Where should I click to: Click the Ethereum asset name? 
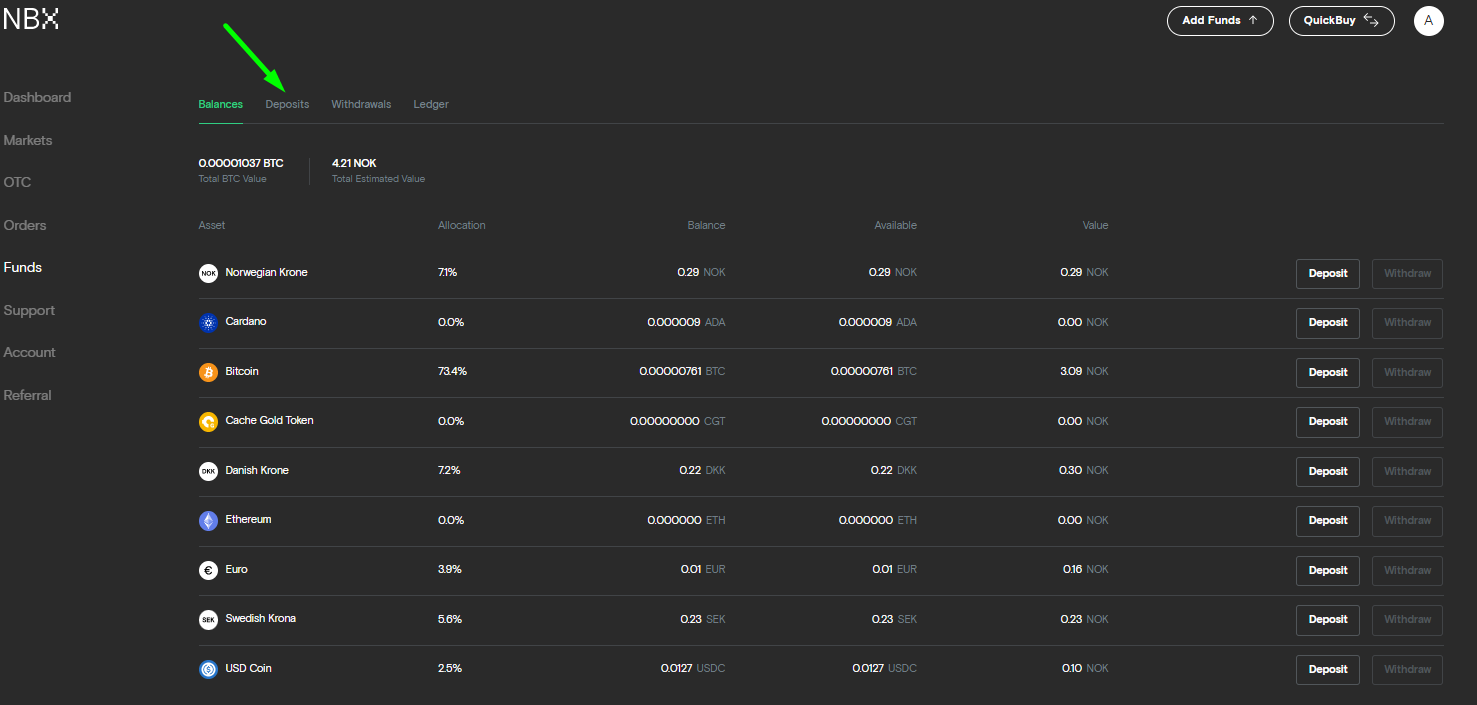pos(248,519)
